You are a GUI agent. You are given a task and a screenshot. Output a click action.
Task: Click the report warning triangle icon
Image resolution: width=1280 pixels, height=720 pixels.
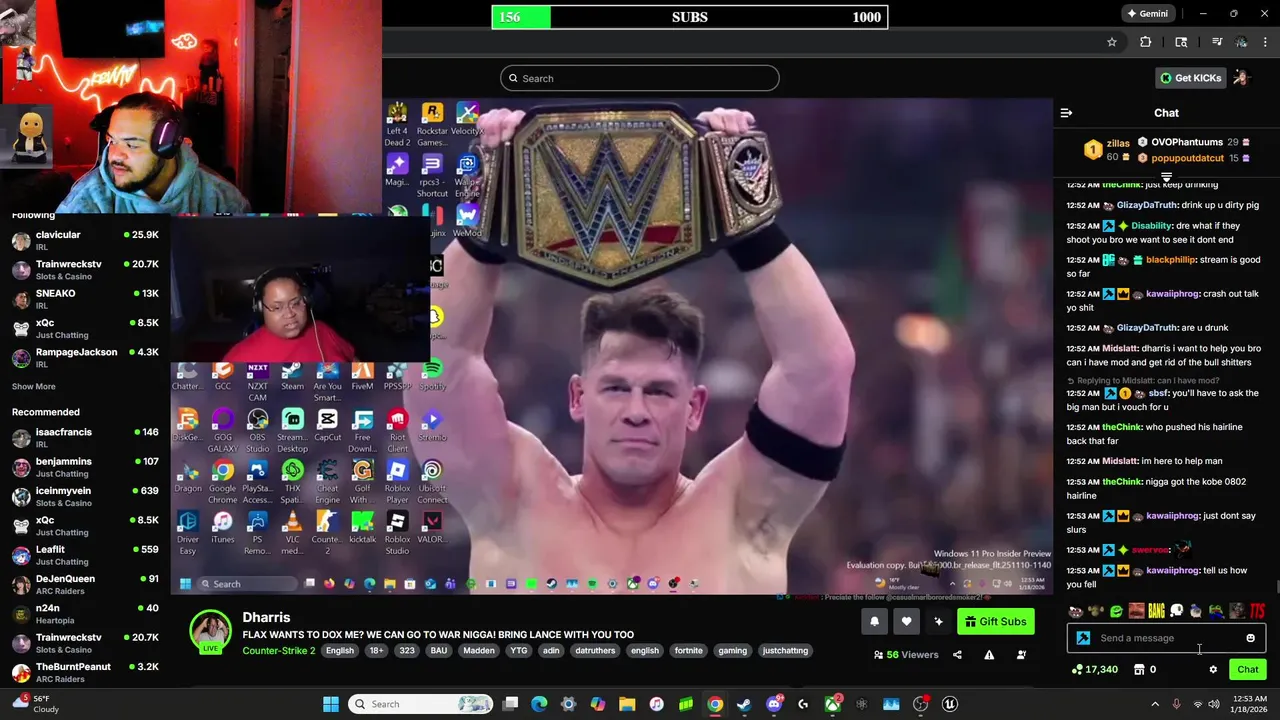989,655
